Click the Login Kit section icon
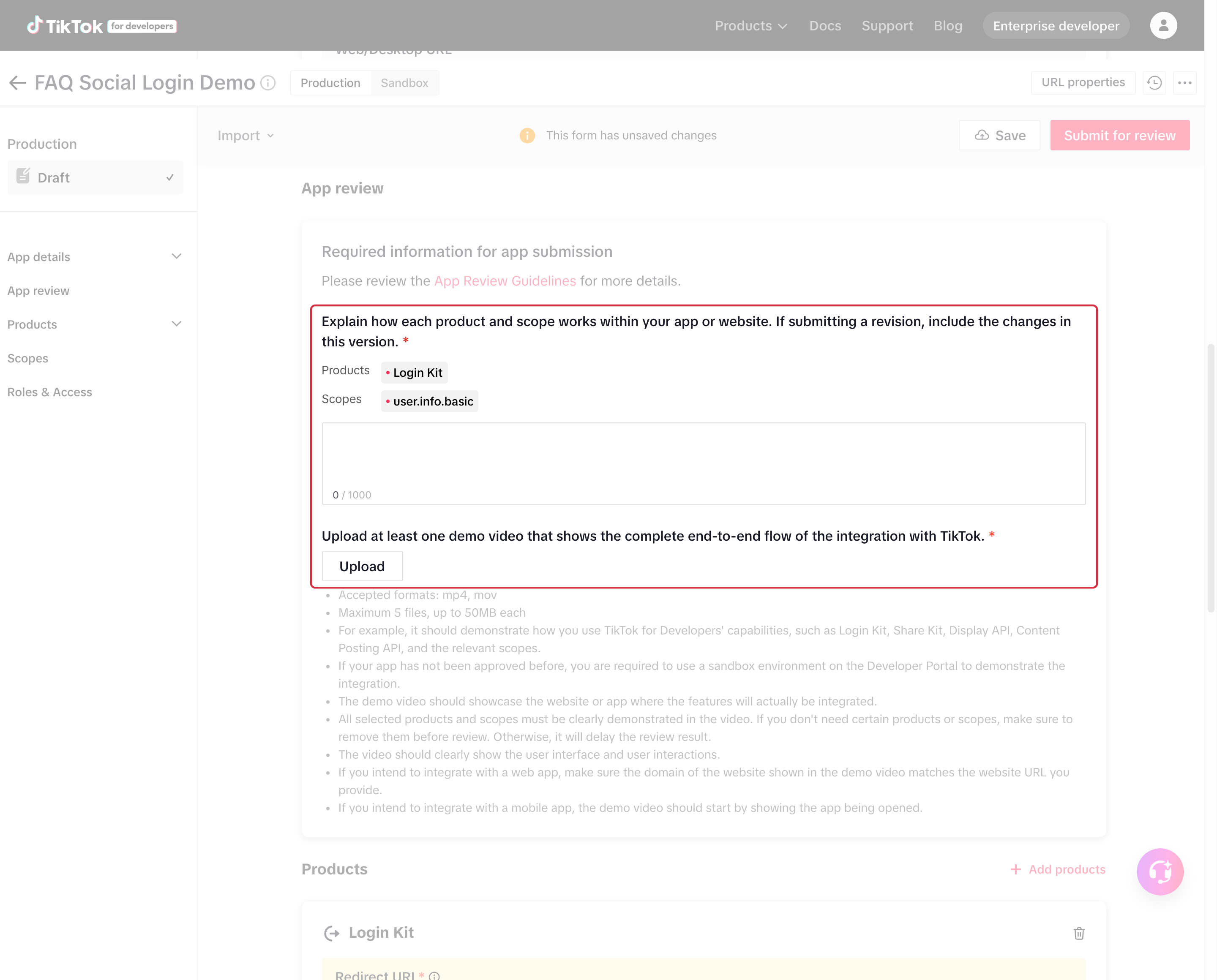 (x=331, y=933)
